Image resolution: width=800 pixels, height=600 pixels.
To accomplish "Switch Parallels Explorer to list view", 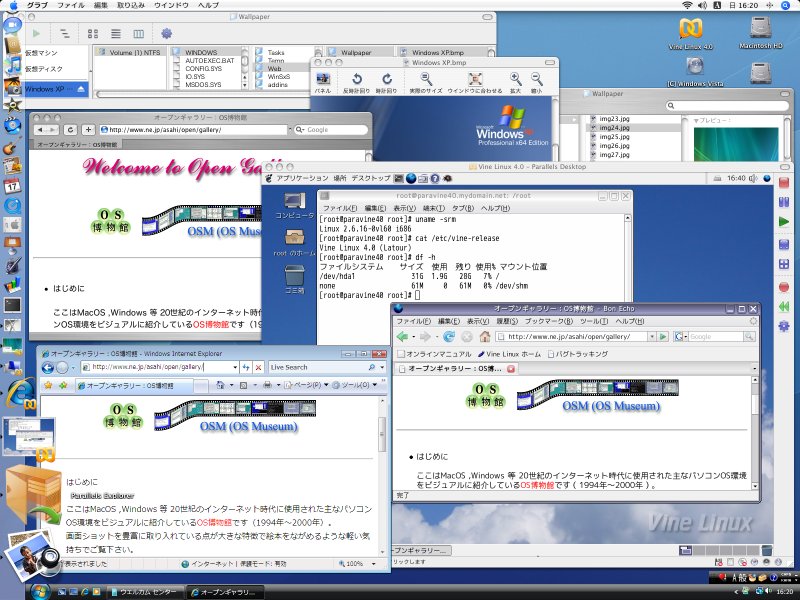I will [x=116, y=34].
